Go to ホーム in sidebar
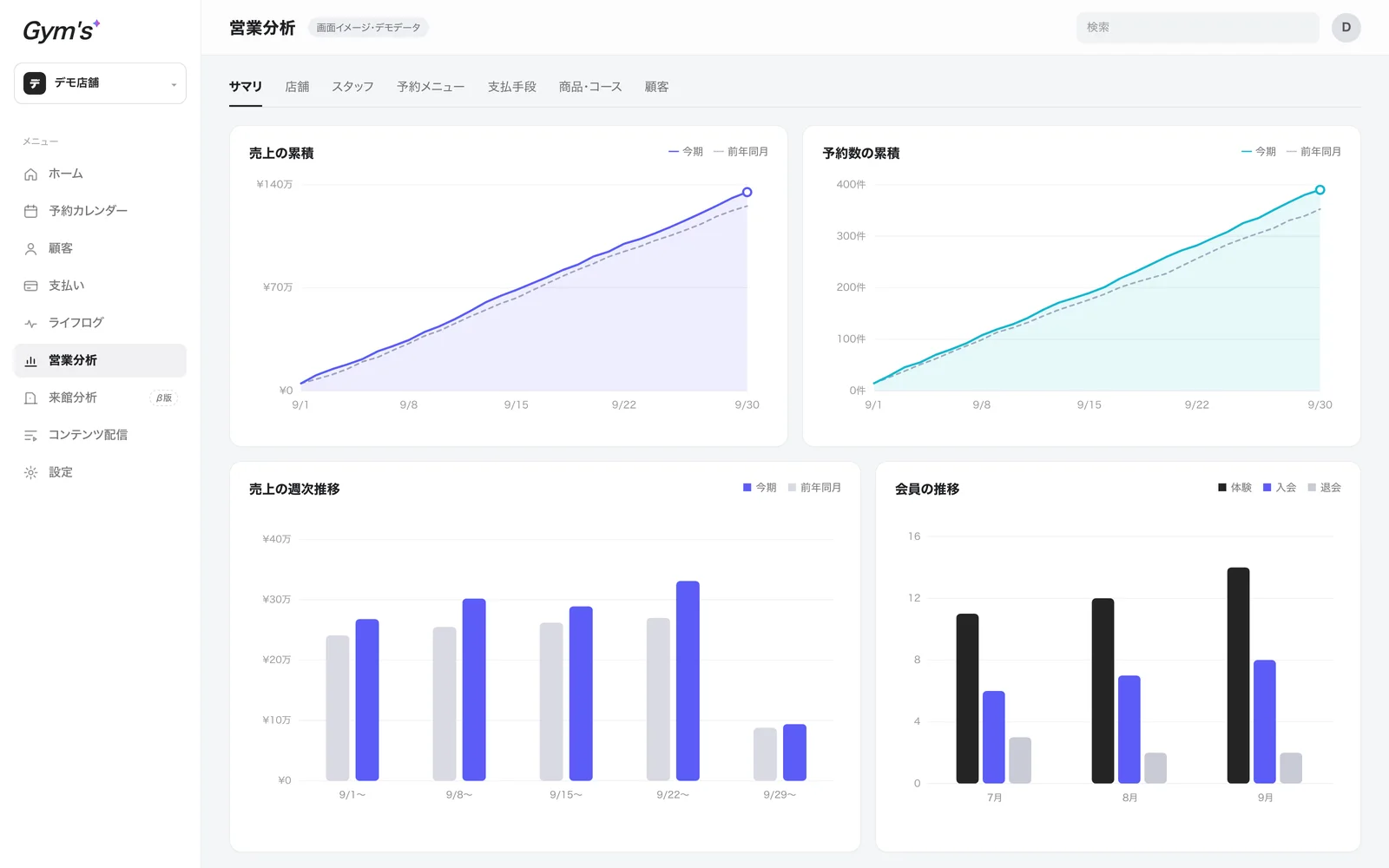1389x868 pixels. [x=100, y=174]
